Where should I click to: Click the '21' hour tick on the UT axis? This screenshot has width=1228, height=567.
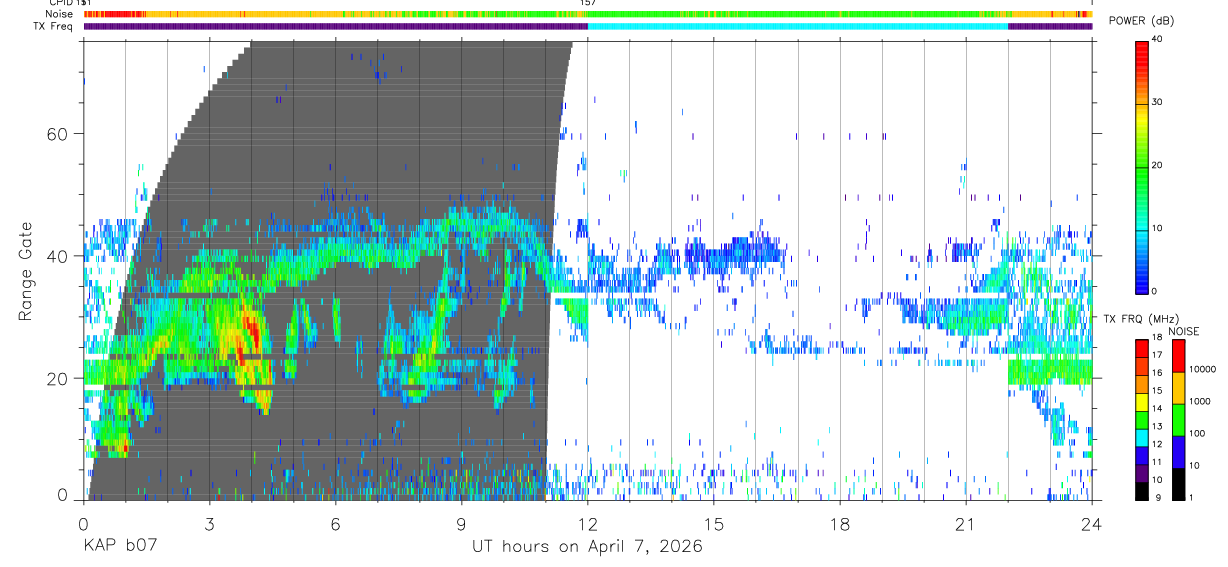point(966,524)
